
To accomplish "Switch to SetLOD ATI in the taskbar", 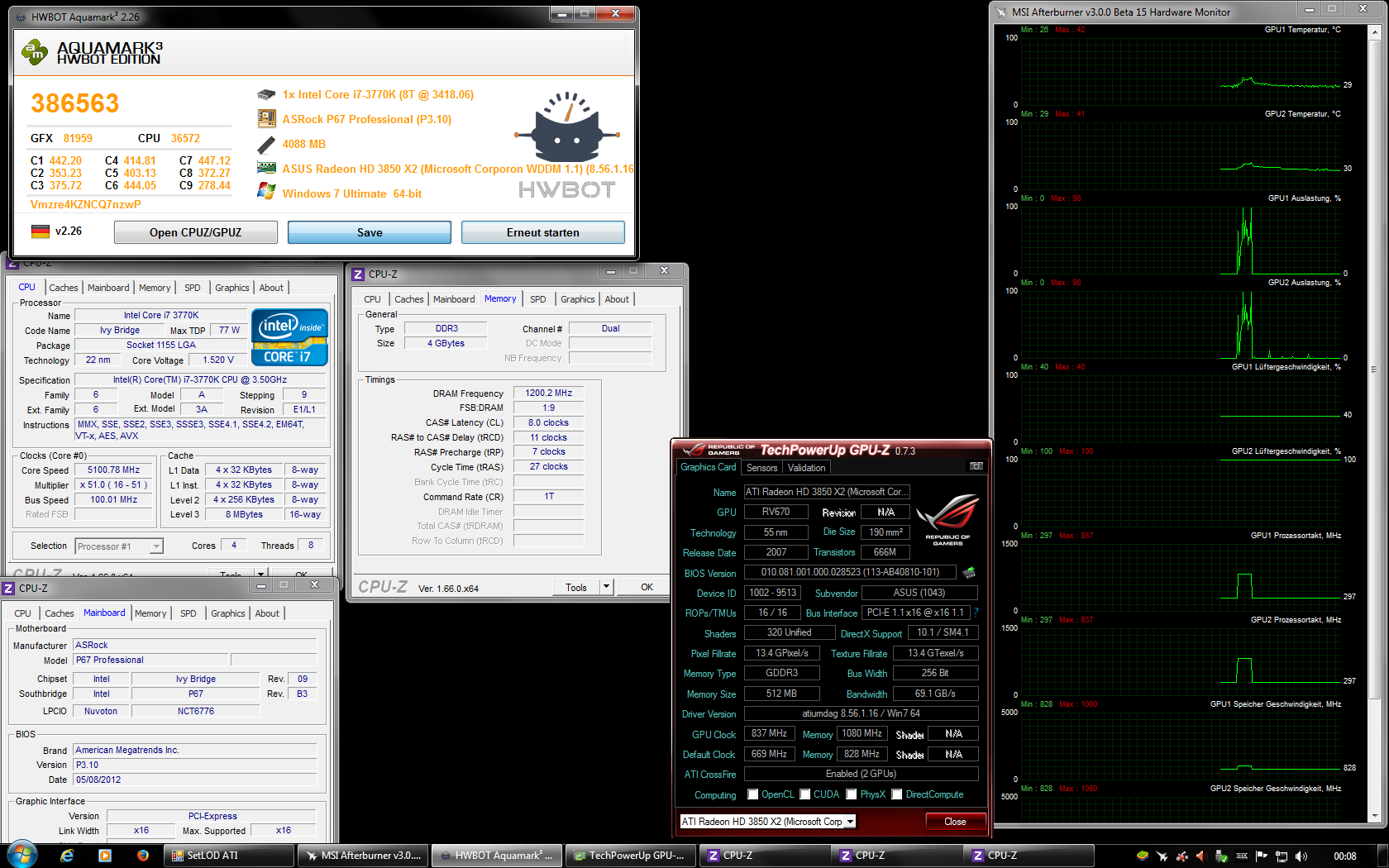I will coord(229,856).
